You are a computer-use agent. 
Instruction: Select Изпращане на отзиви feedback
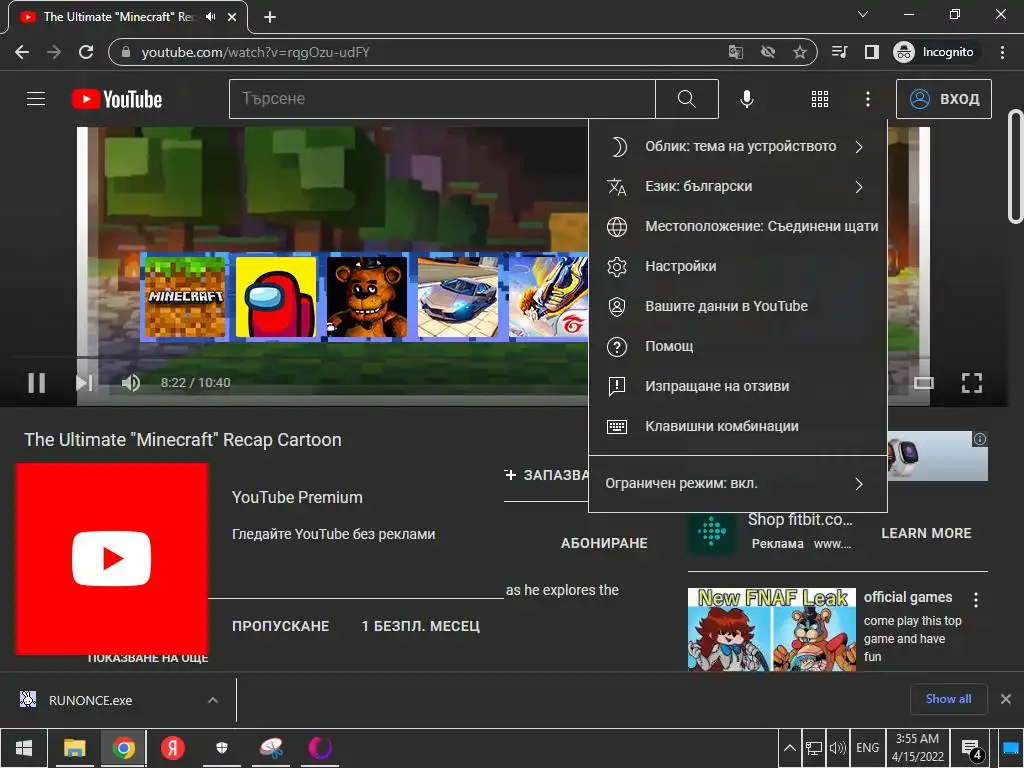(737, 387)
